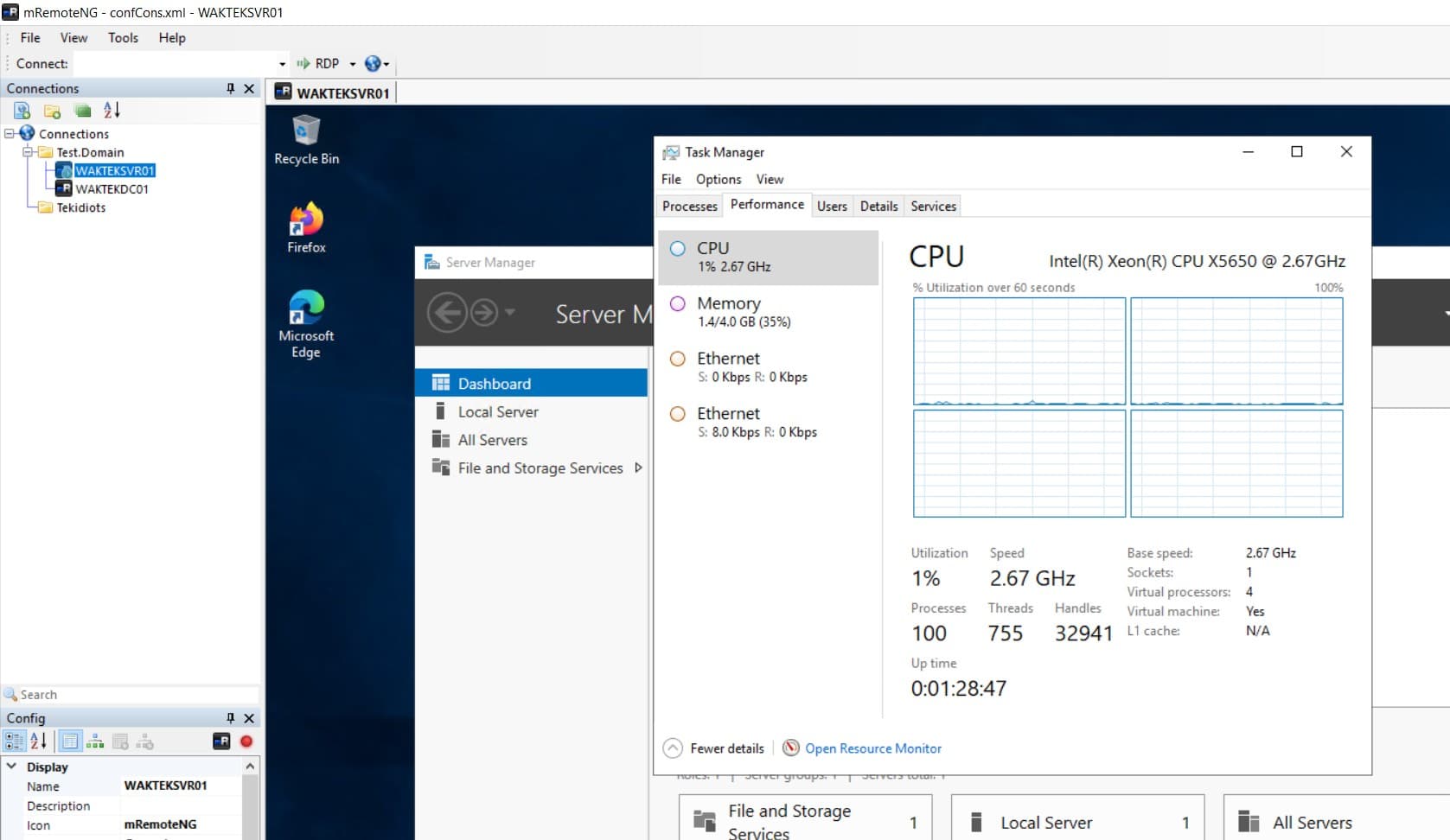Click WAKTEKDC01 connection icon in tree
Screen dimensions: 1450x840
[x=64, y=188]
